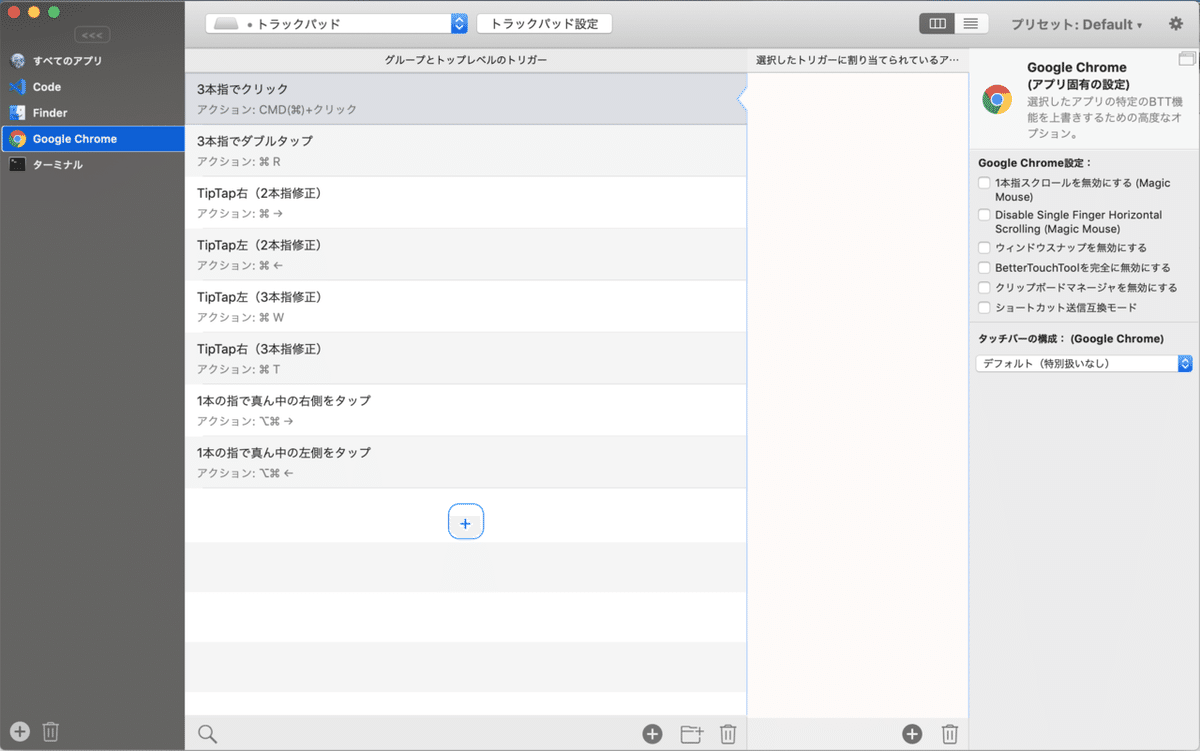This screenshot has height=751, width=1200.
Task: Enable ウィンドウスナップを無効にする
Action: click(986, 247)
